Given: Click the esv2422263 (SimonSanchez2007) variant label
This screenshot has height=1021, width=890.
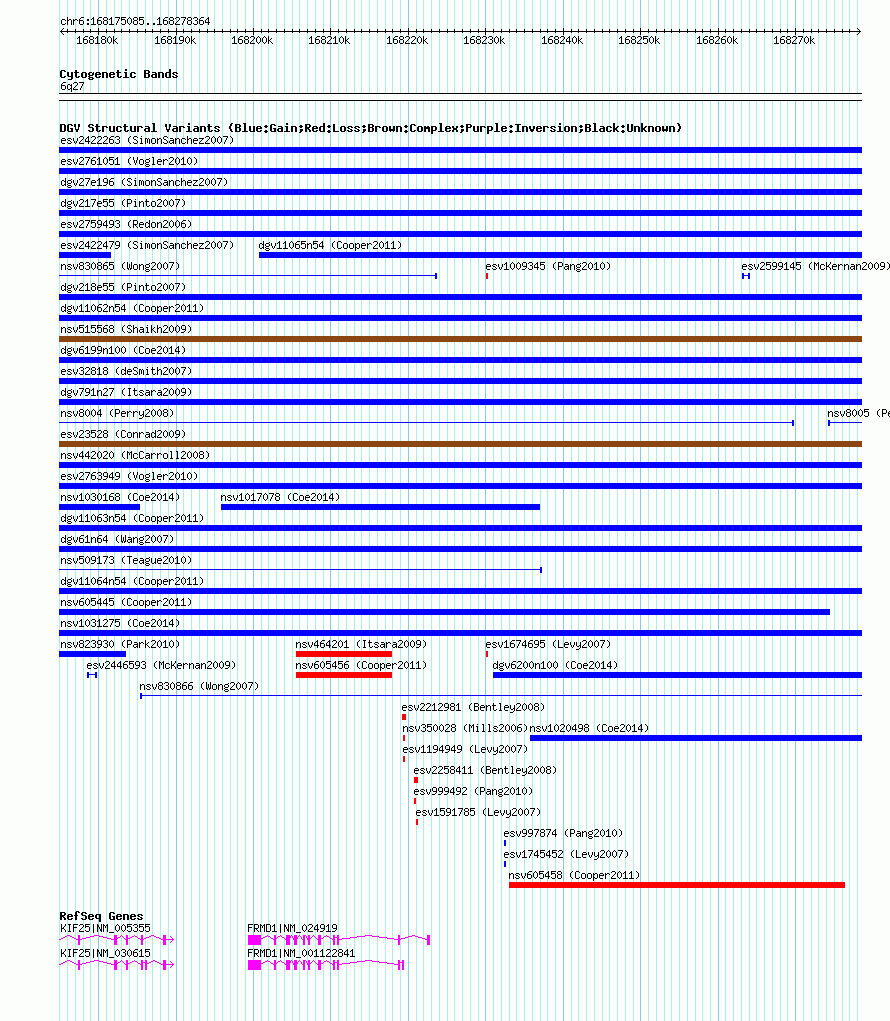Looking at the screenshot, I should [146, 140].
